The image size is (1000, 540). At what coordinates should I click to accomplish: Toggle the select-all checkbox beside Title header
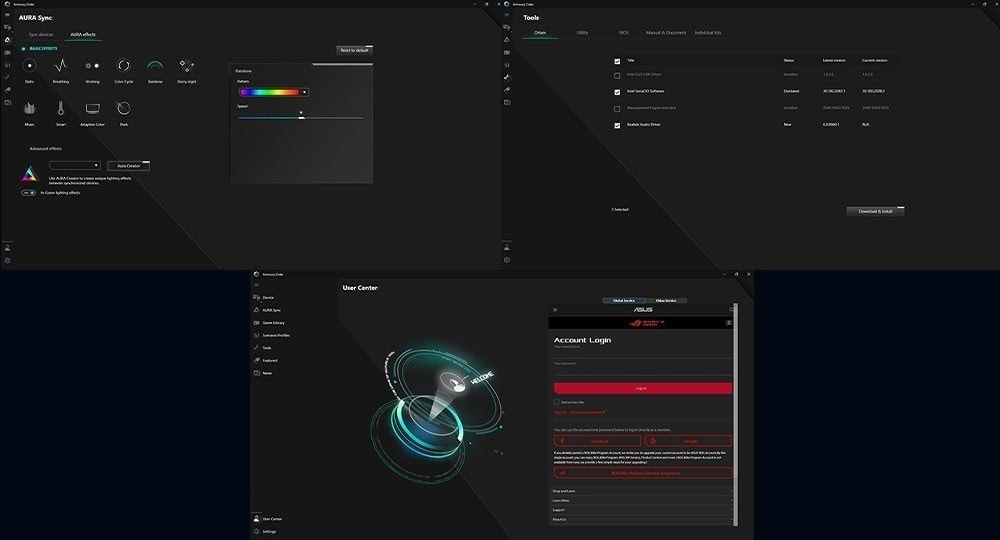[617, 61]
